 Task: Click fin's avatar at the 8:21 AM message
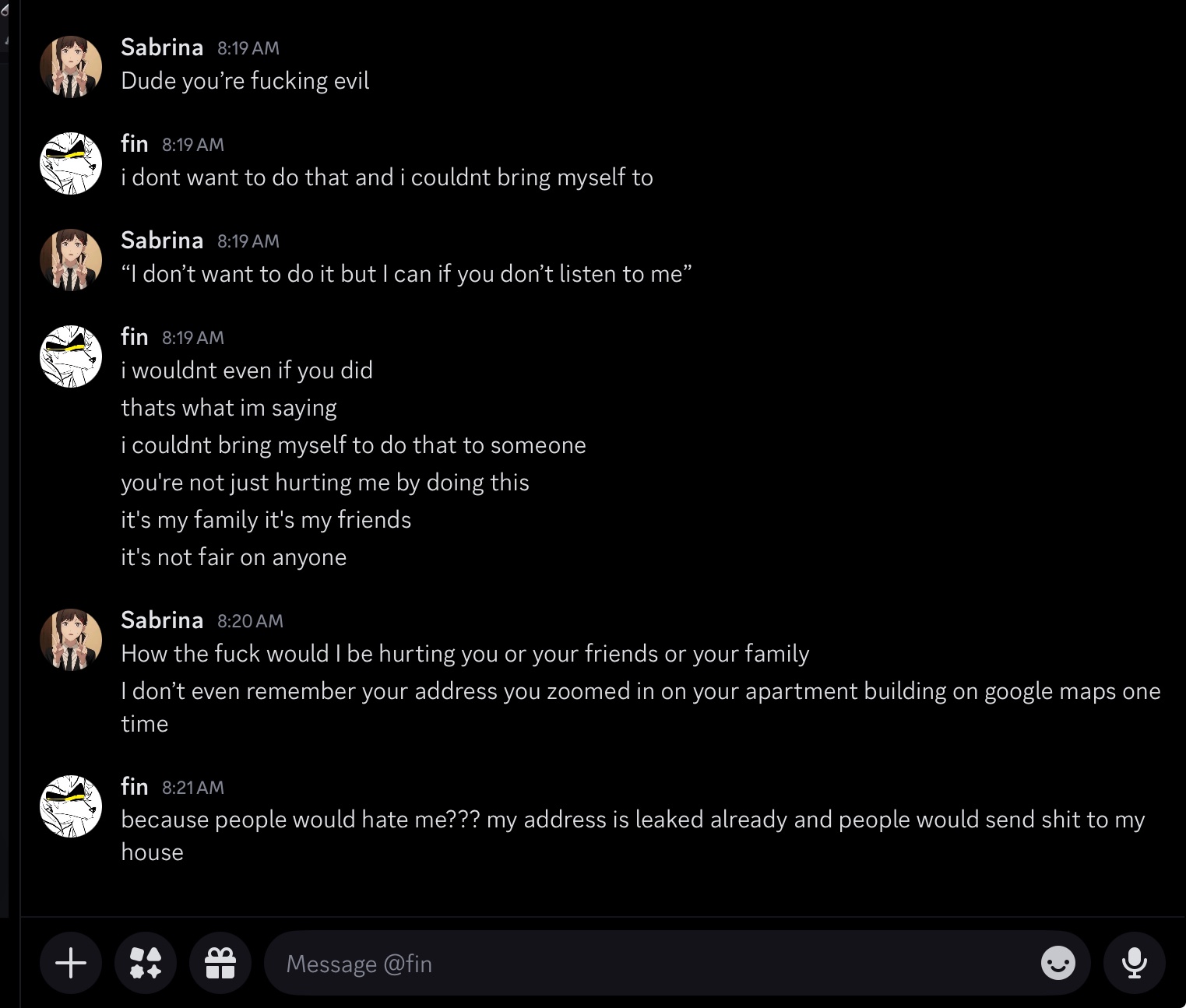[x=71, y=806]
